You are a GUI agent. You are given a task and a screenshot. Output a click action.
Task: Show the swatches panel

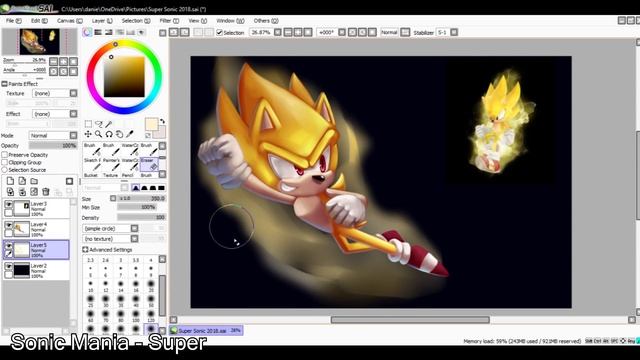[130, 32]
